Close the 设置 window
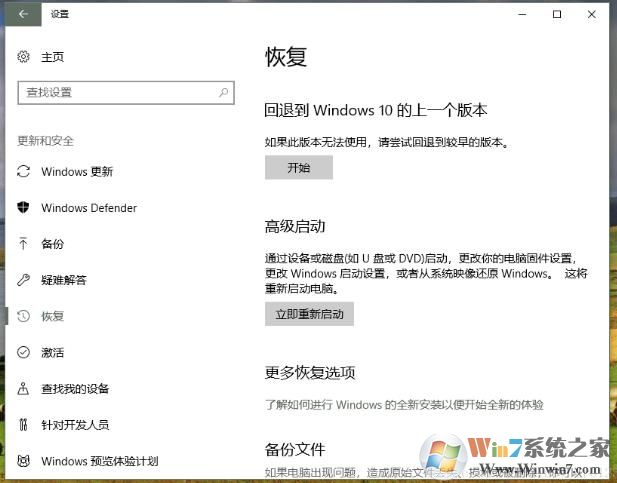617x483 pixels. pos(591,14)
